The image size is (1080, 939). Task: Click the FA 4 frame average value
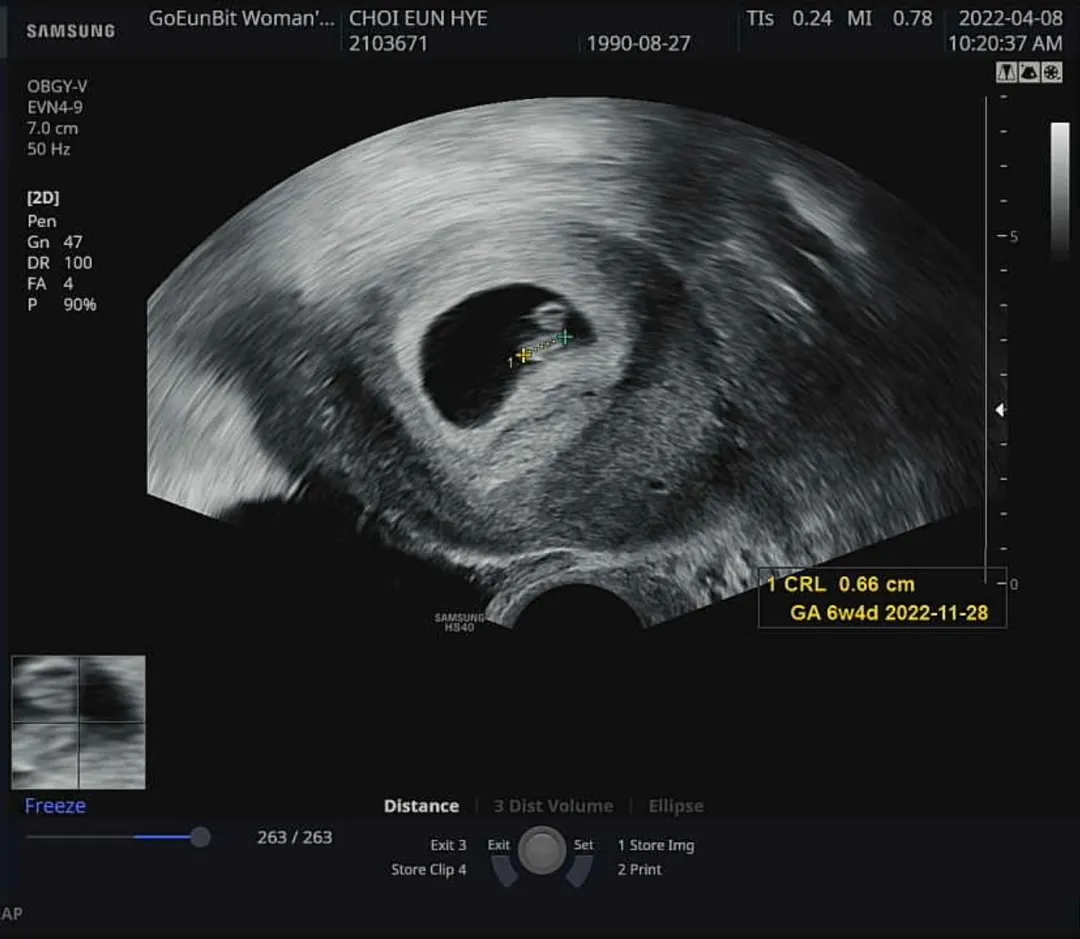click(x=50, y=284)
